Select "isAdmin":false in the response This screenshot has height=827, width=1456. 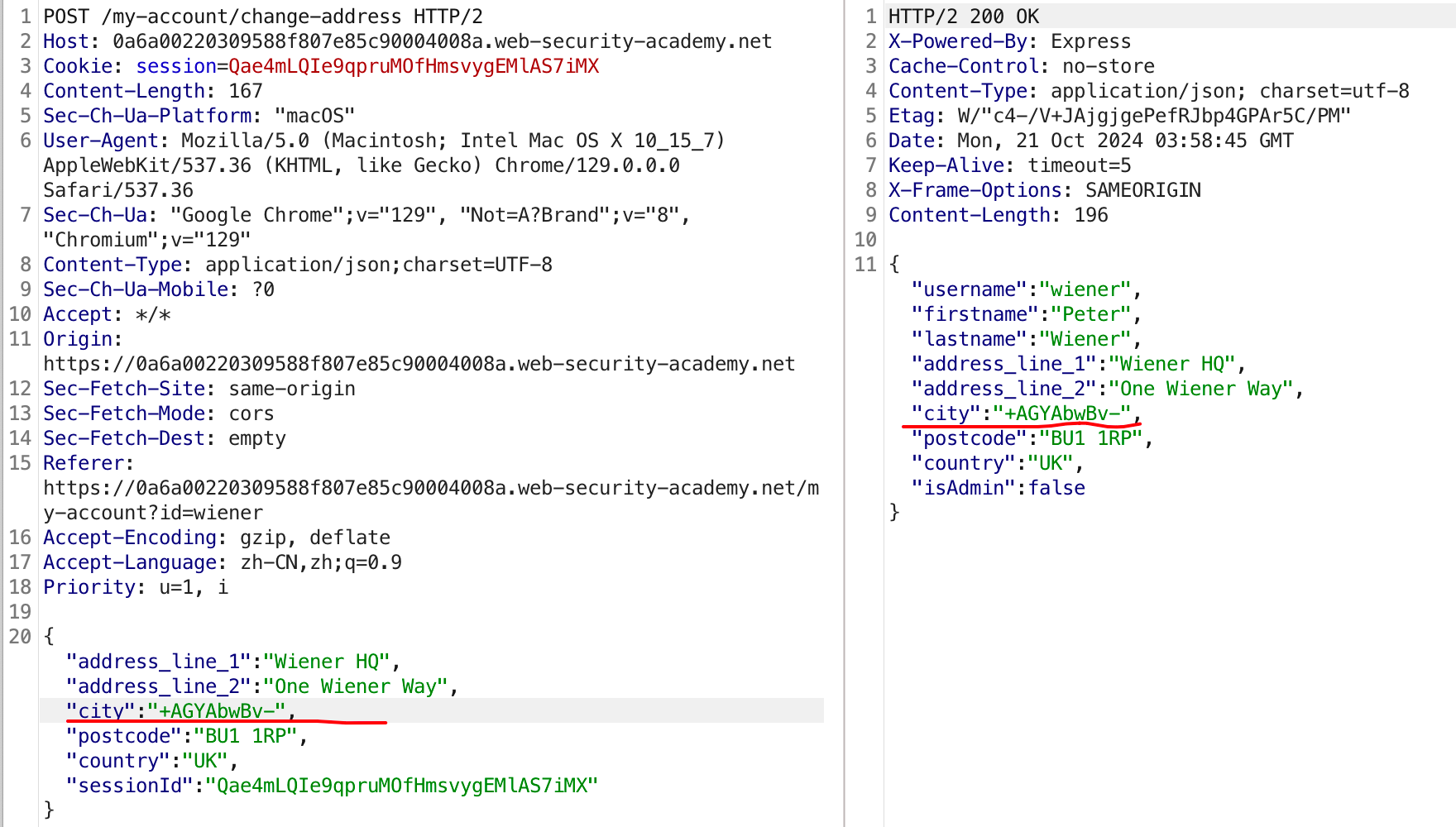pyautogui.click(x=999, y=488)
